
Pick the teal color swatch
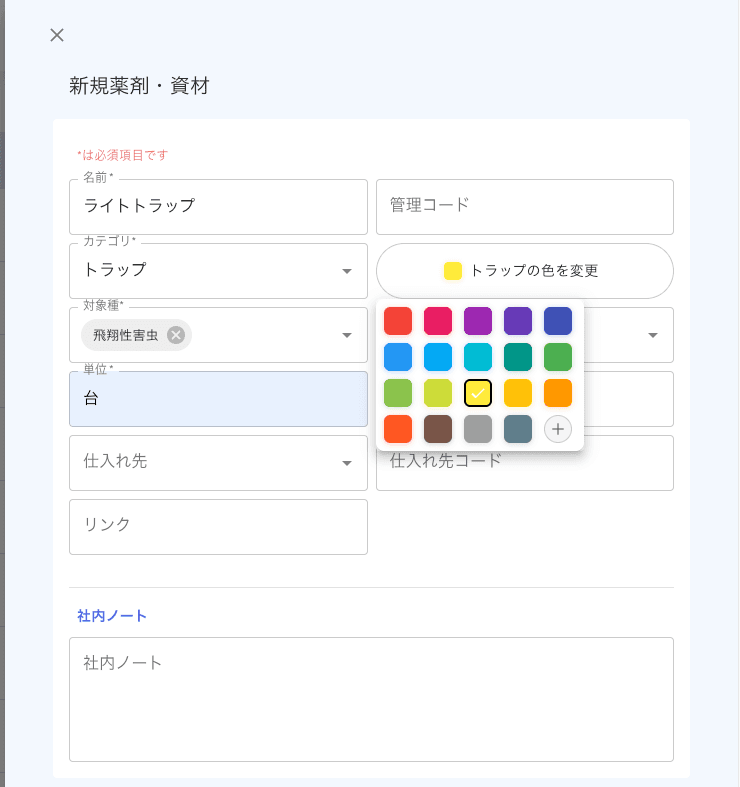(x=518, y=357)
